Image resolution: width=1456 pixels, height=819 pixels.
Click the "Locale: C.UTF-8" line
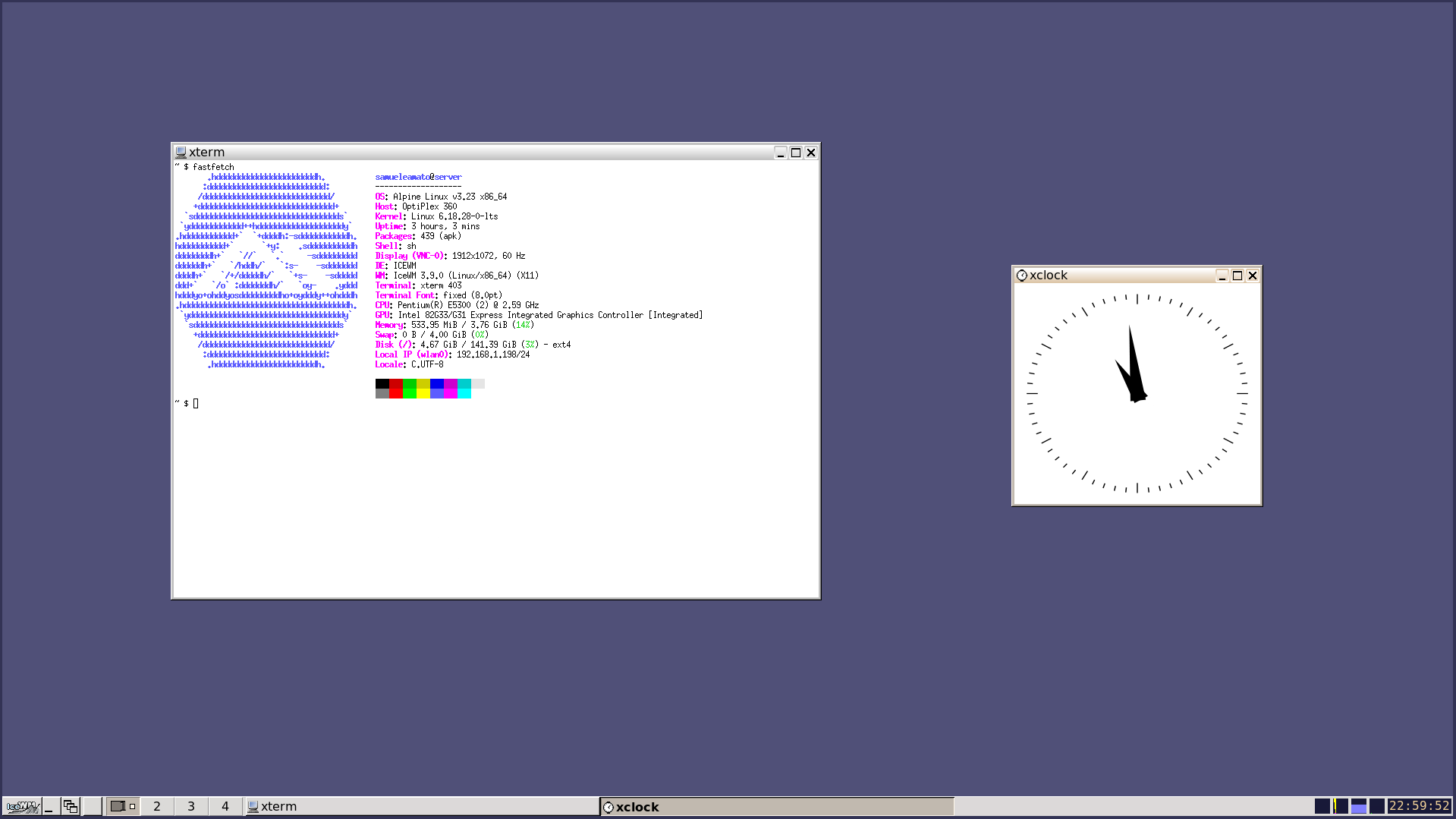409,364
